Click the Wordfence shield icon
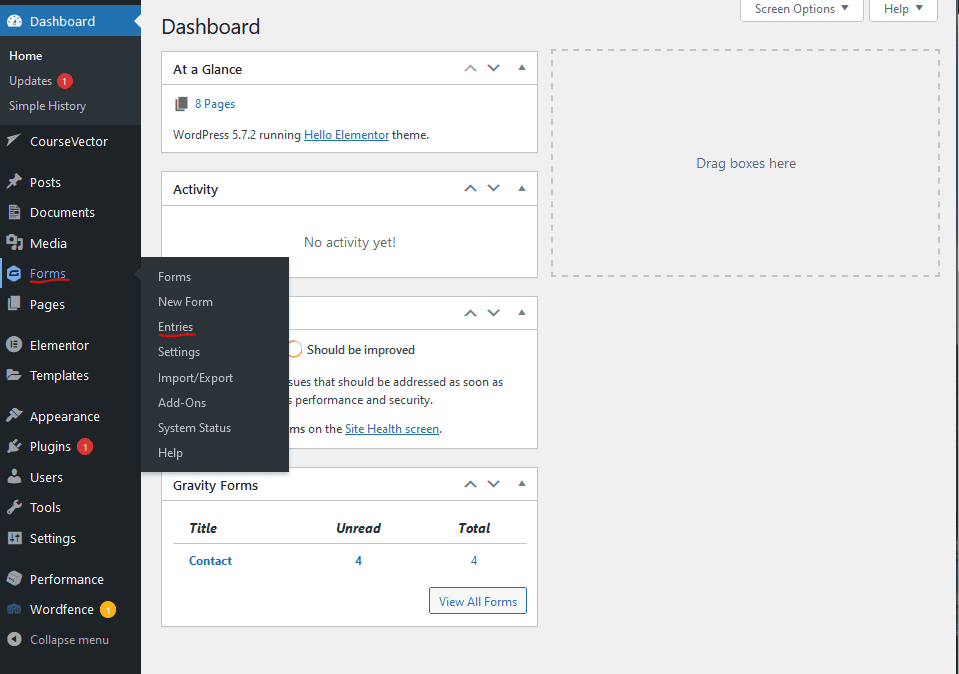959x674 pixels. (14, 609)
